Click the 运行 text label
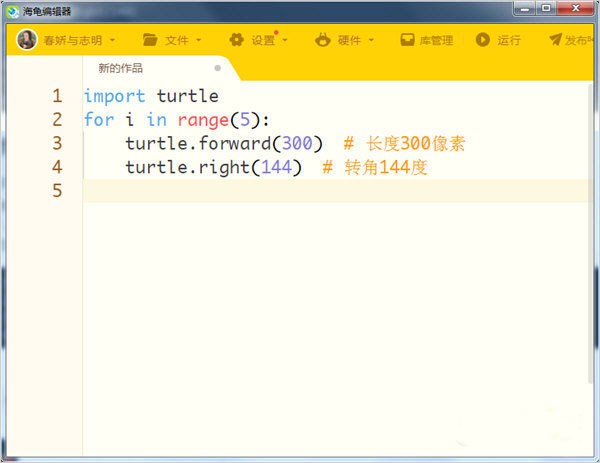The height and width of the screenshot is (463, 600). coord(509,41)
